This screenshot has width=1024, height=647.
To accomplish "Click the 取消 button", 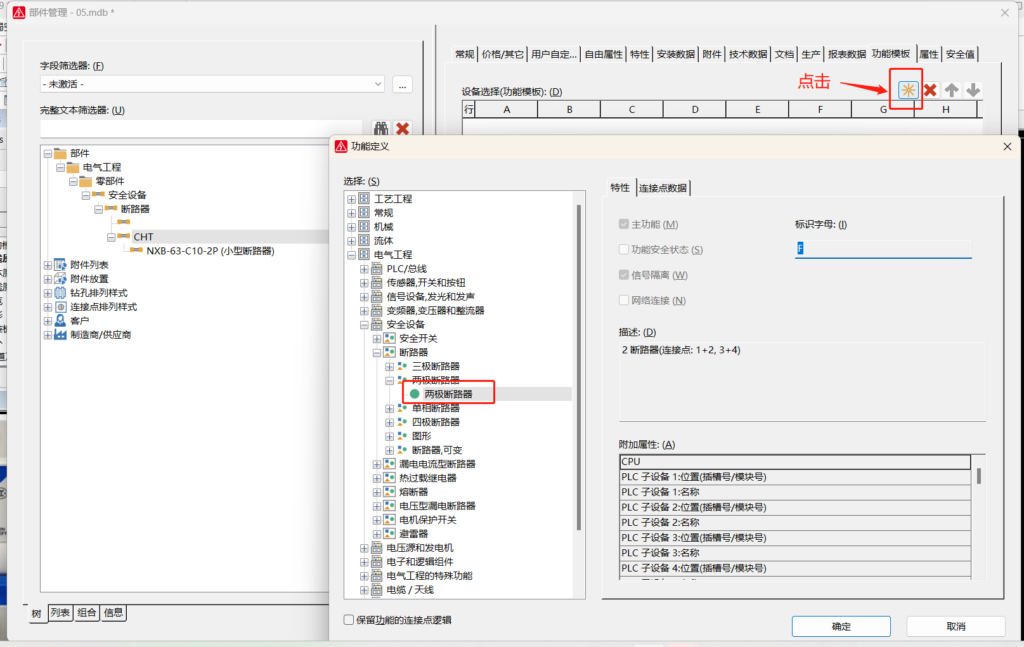I will (955, 626).
